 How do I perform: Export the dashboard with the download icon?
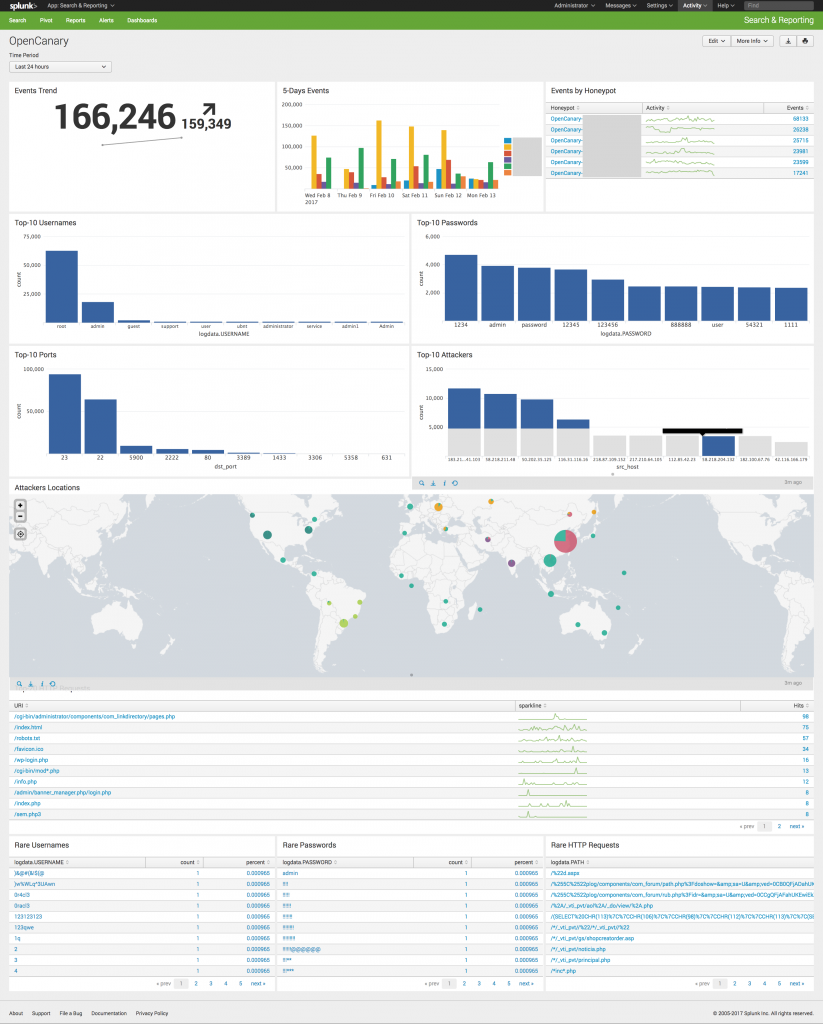coord(788,41)
